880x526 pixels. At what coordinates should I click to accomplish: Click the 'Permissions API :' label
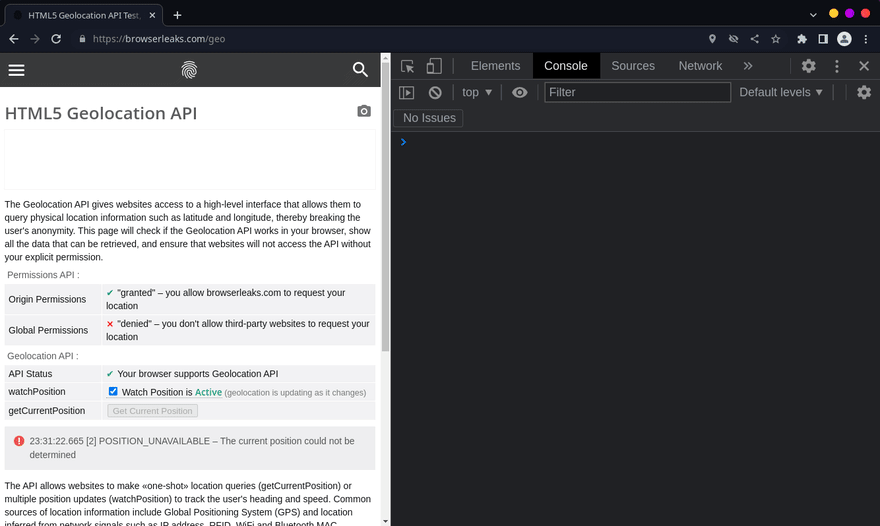43,275
